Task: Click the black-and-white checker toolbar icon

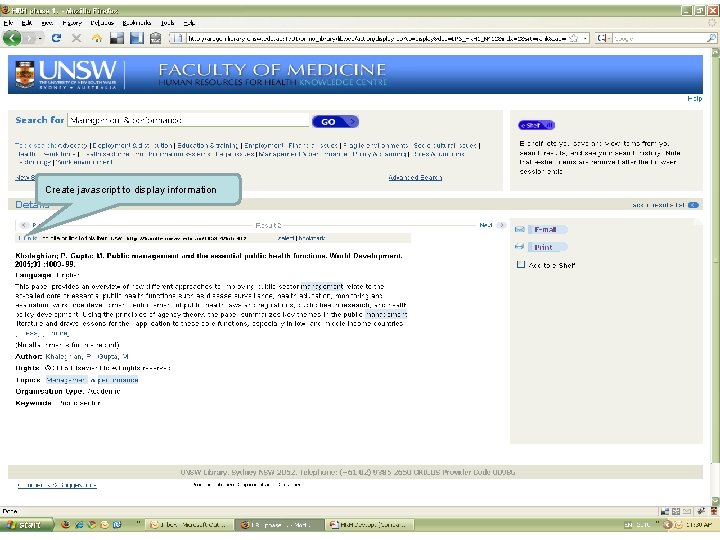Action: click(x=117, y=38)
